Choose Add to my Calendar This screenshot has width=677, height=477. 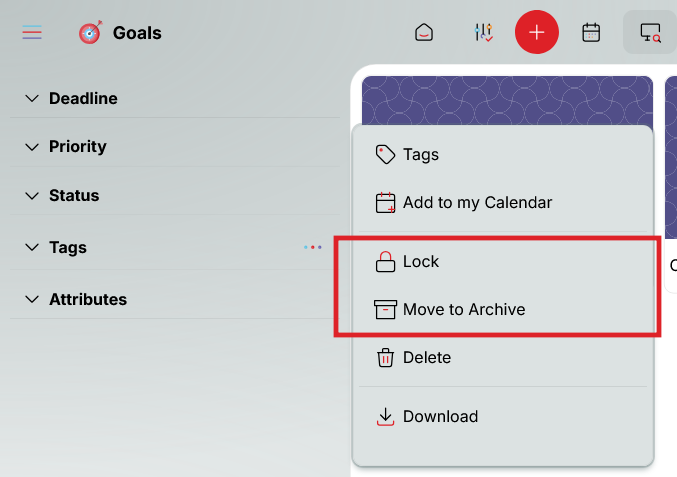476,202
